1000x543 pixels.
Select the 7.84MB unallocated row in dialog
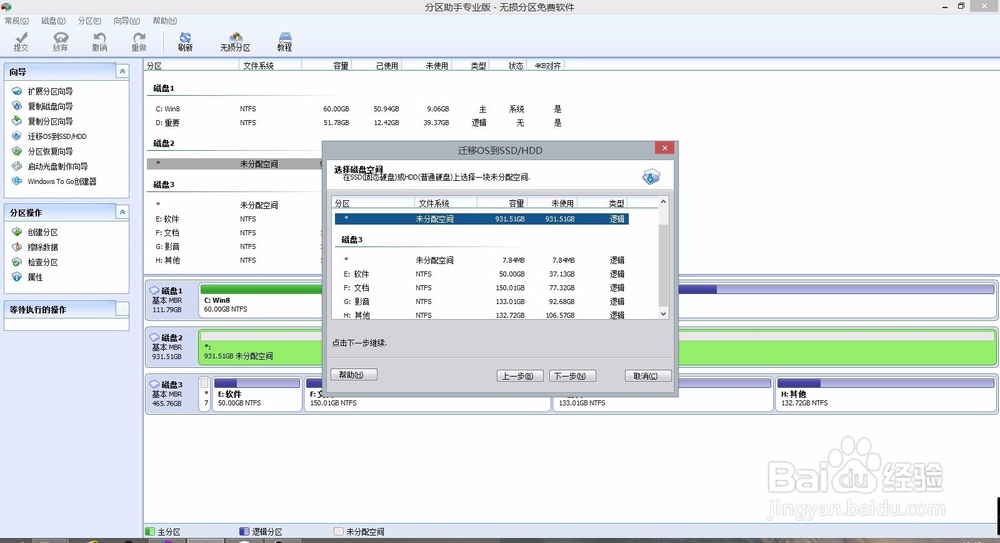click(482, 260)
